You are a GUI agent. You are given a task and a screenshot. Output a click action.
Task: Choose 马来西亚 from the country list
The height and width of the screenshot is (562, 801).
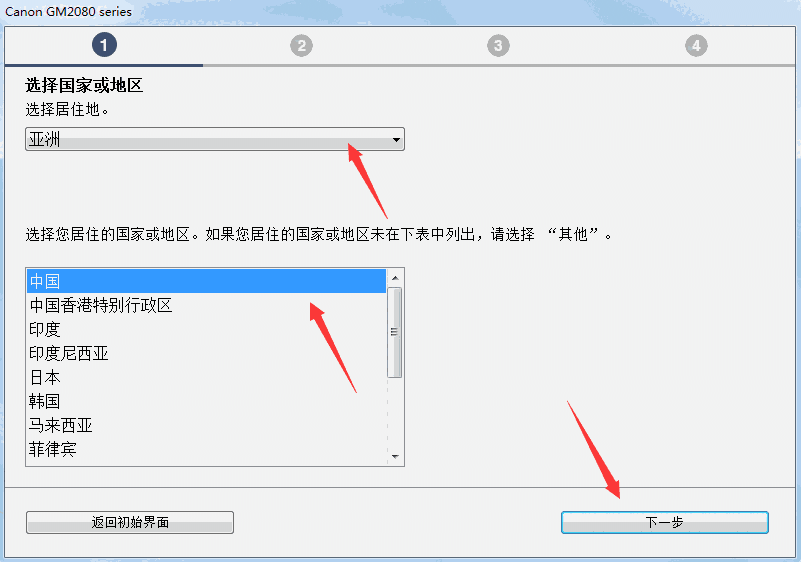pyautogui.click(x=206, y=425)
